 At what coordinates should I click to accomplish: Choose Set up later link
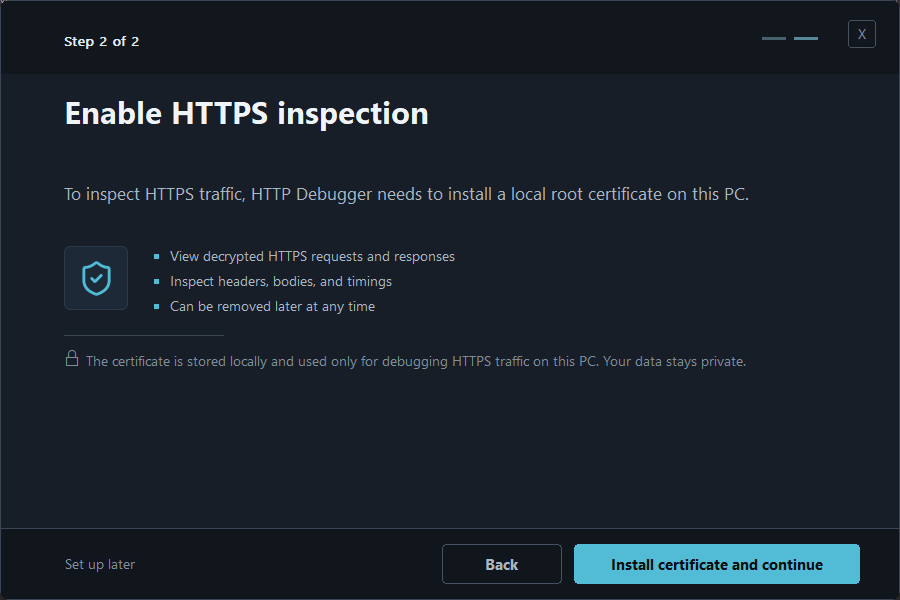coord(100,564)
